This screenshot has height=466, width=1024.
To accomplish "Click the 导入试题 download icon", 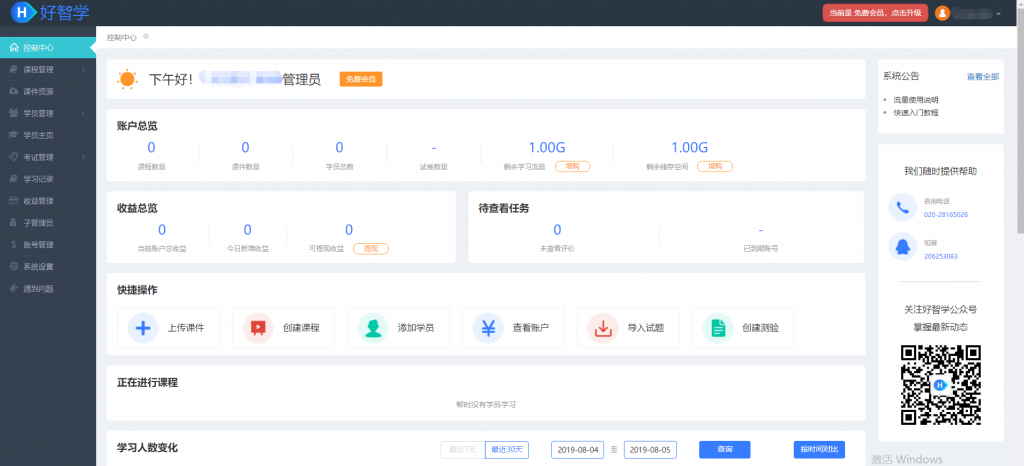I will pyautogui.click(x=603, y=328).
